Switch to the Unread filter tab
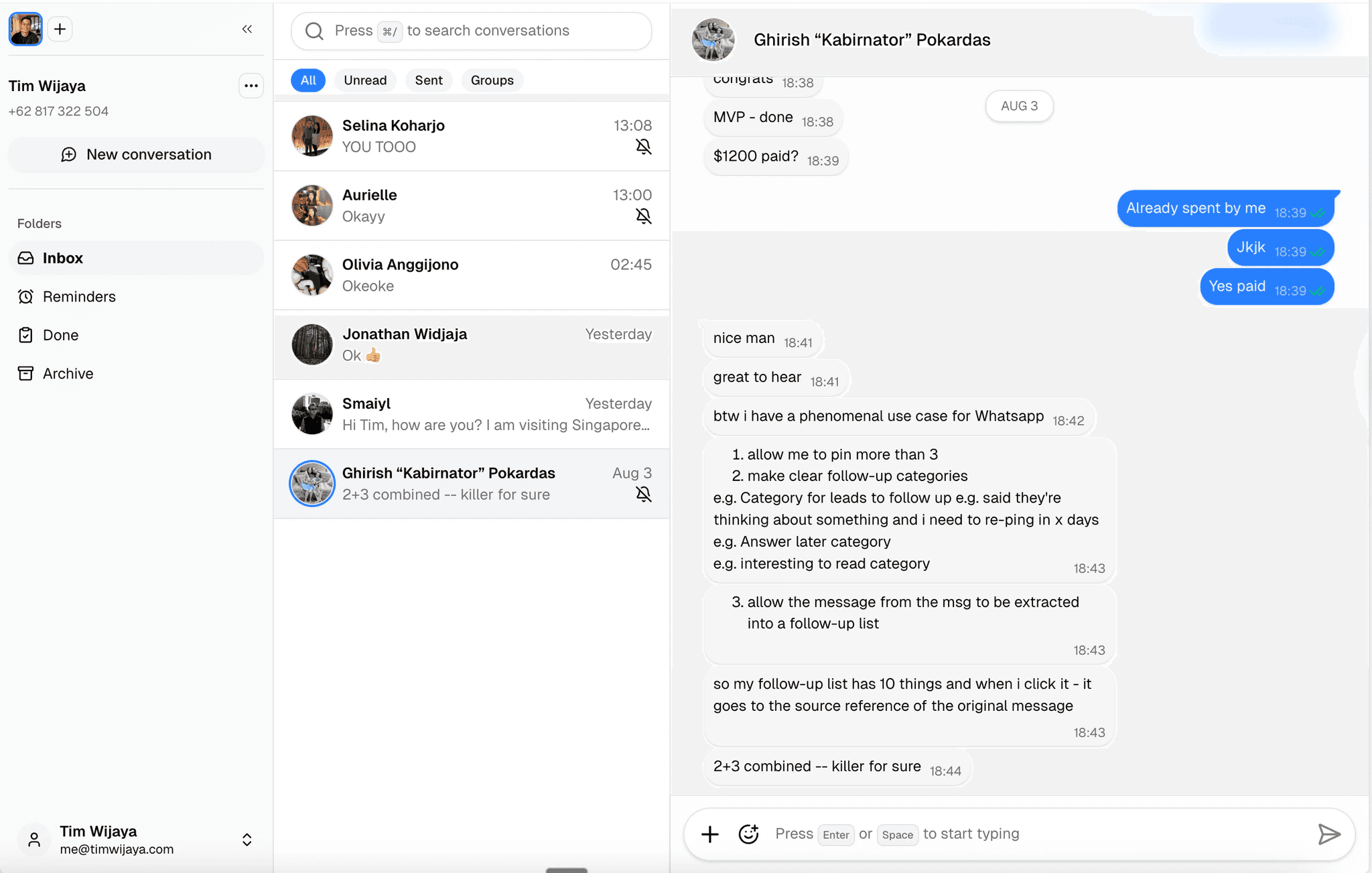This screenshot has height=873, width=1372. [365, 80]
